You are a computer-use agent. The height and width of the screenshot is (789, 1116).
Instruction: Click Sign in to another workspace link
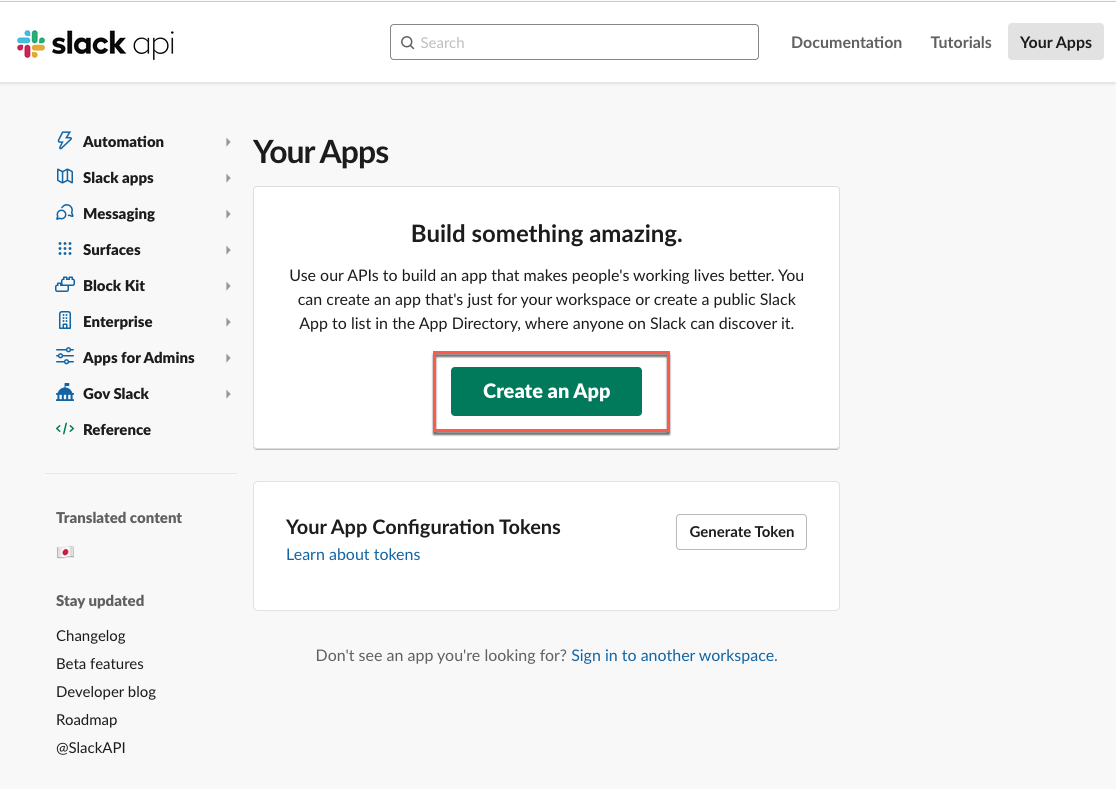click(x=673, y=655)
